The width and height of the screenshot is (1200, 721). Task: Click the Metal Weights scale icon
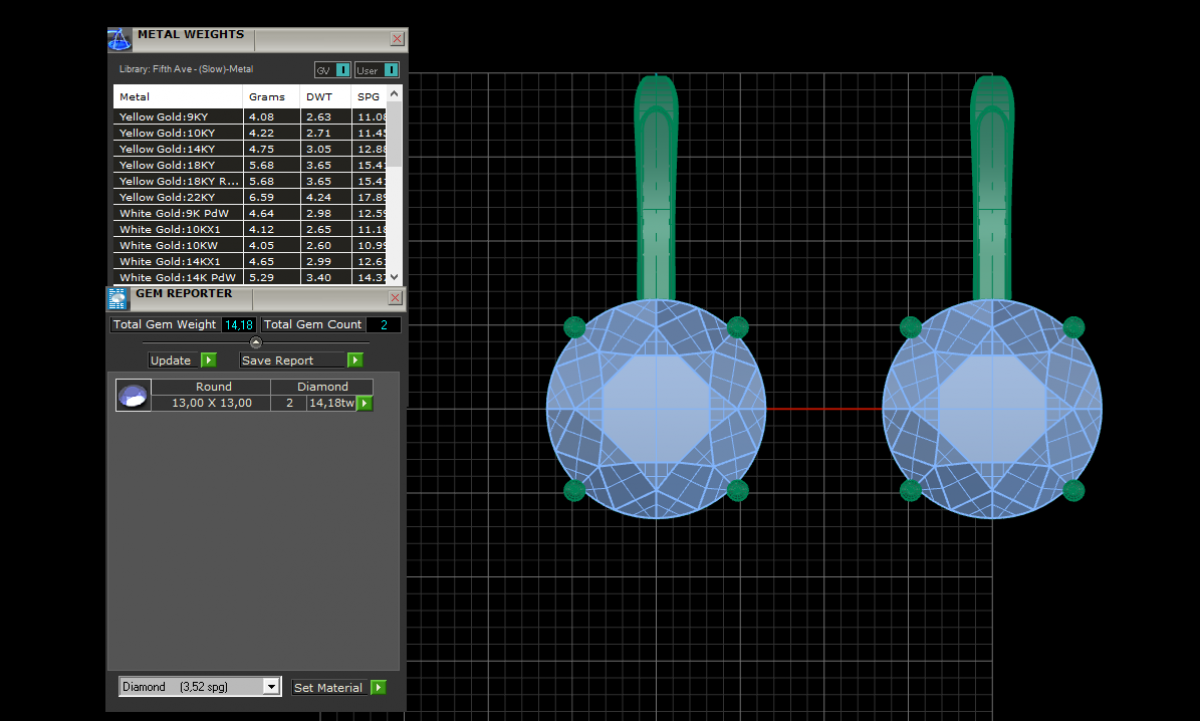[119, 40]
